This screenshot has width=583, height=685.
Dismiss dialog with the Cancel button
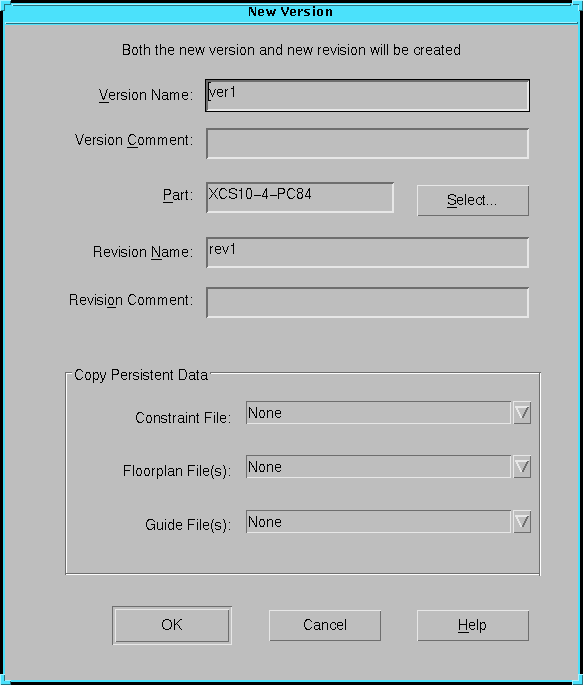pyautogui.click(x=325, y=625)
